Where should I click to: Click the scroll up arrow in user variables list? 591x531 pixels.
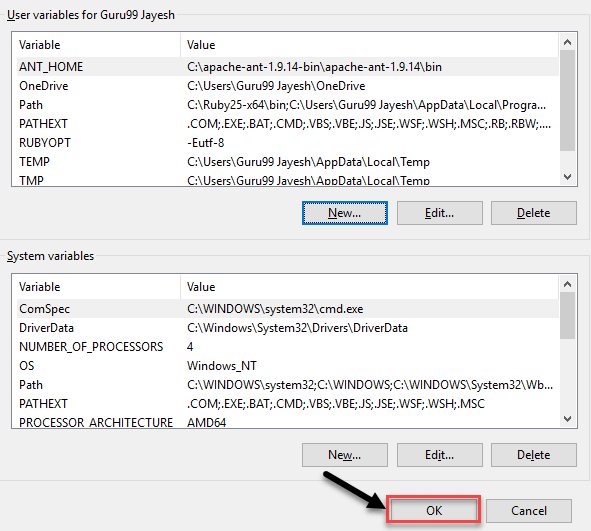[567, 42]
